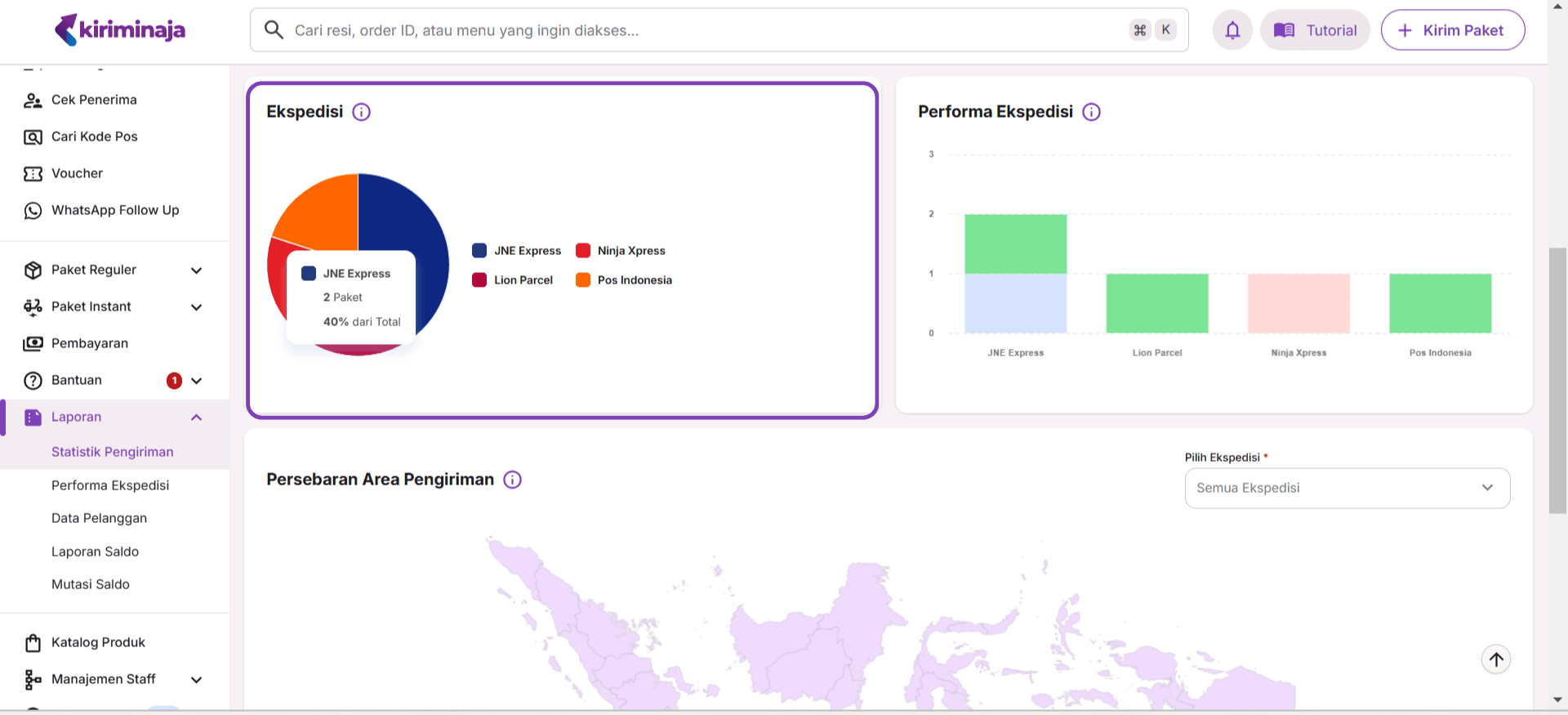
Task: Click info icon beside Persebaran Area Pengiriman
Action: pos(512,480)
